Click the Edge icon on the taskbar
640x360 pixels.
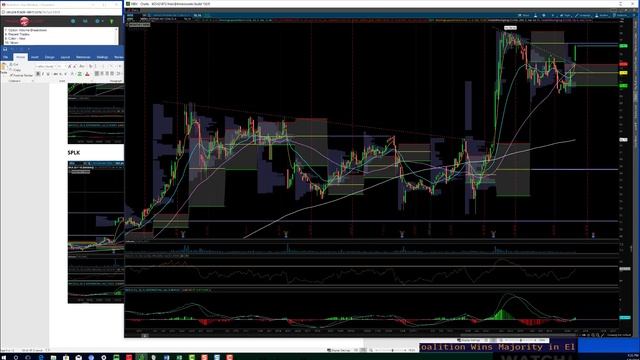(41, 357)
